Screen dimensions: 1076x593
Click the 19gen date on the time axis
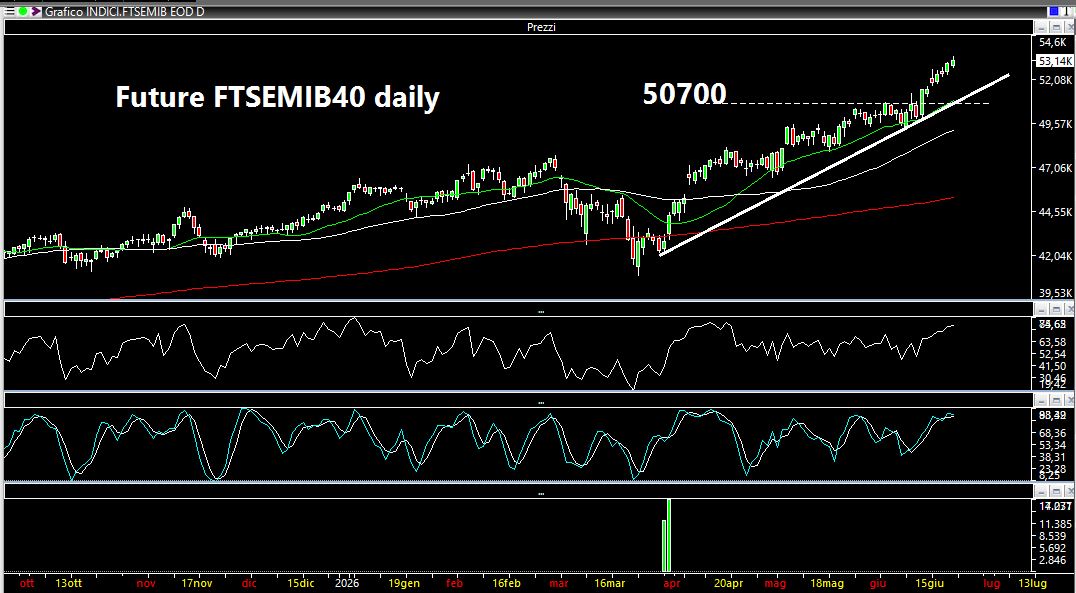point(403,583)
